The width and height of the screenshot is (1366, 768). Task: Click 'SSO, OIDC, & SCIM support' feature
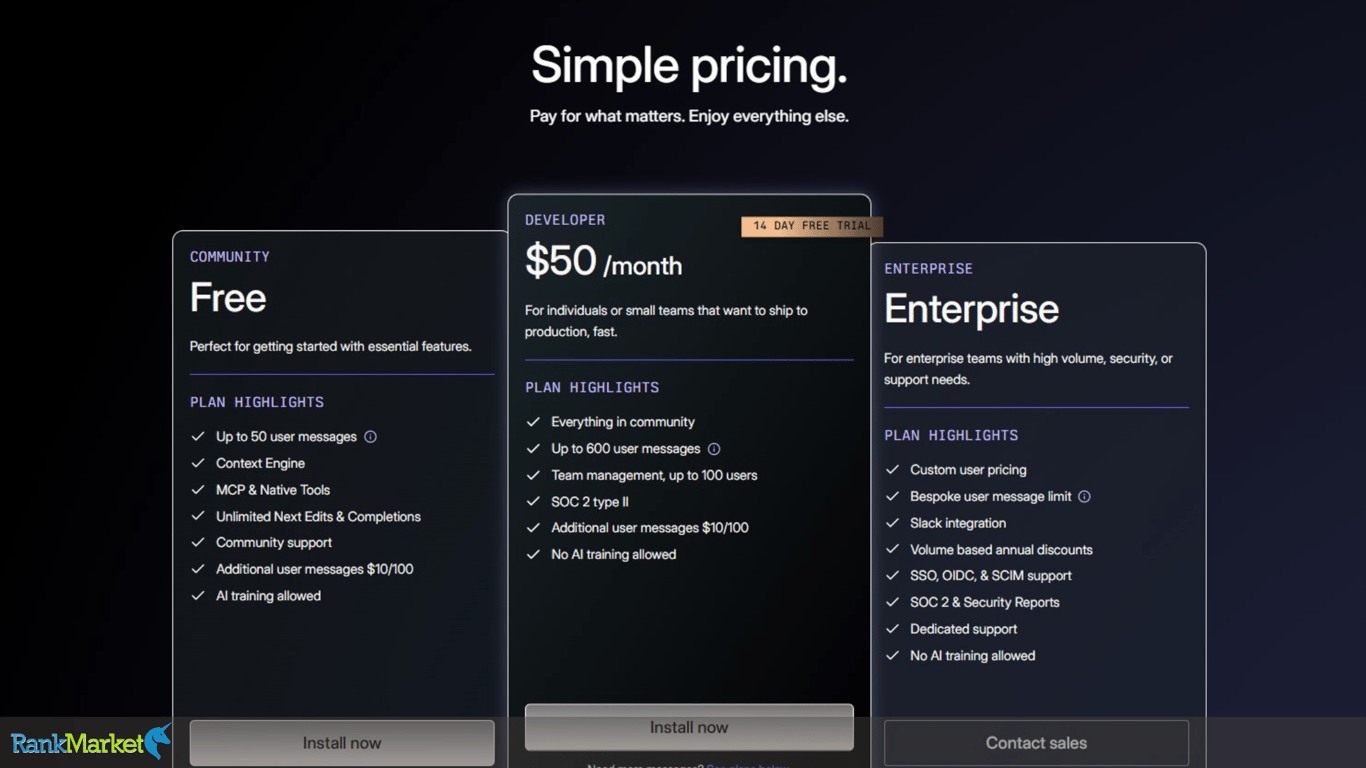click(990, 576)
